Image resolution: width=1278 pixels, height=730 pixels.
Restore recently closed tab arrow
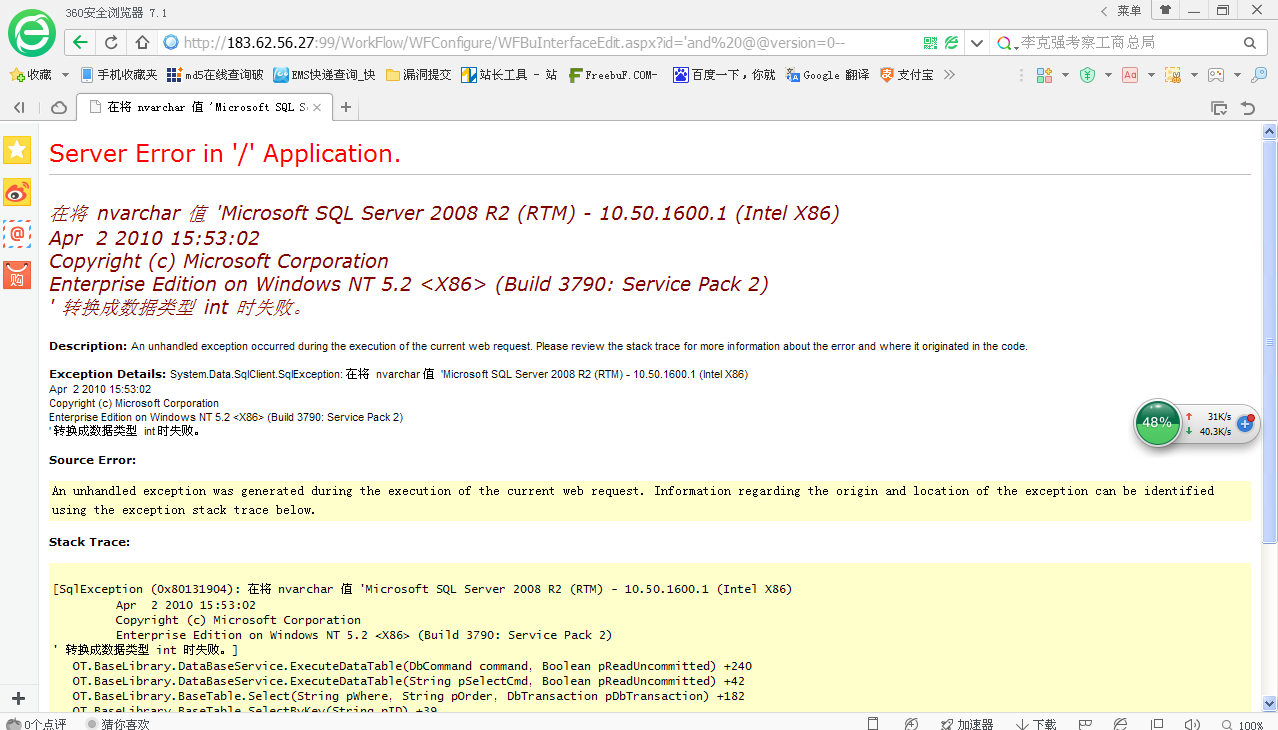click(x=1248, y=107)
